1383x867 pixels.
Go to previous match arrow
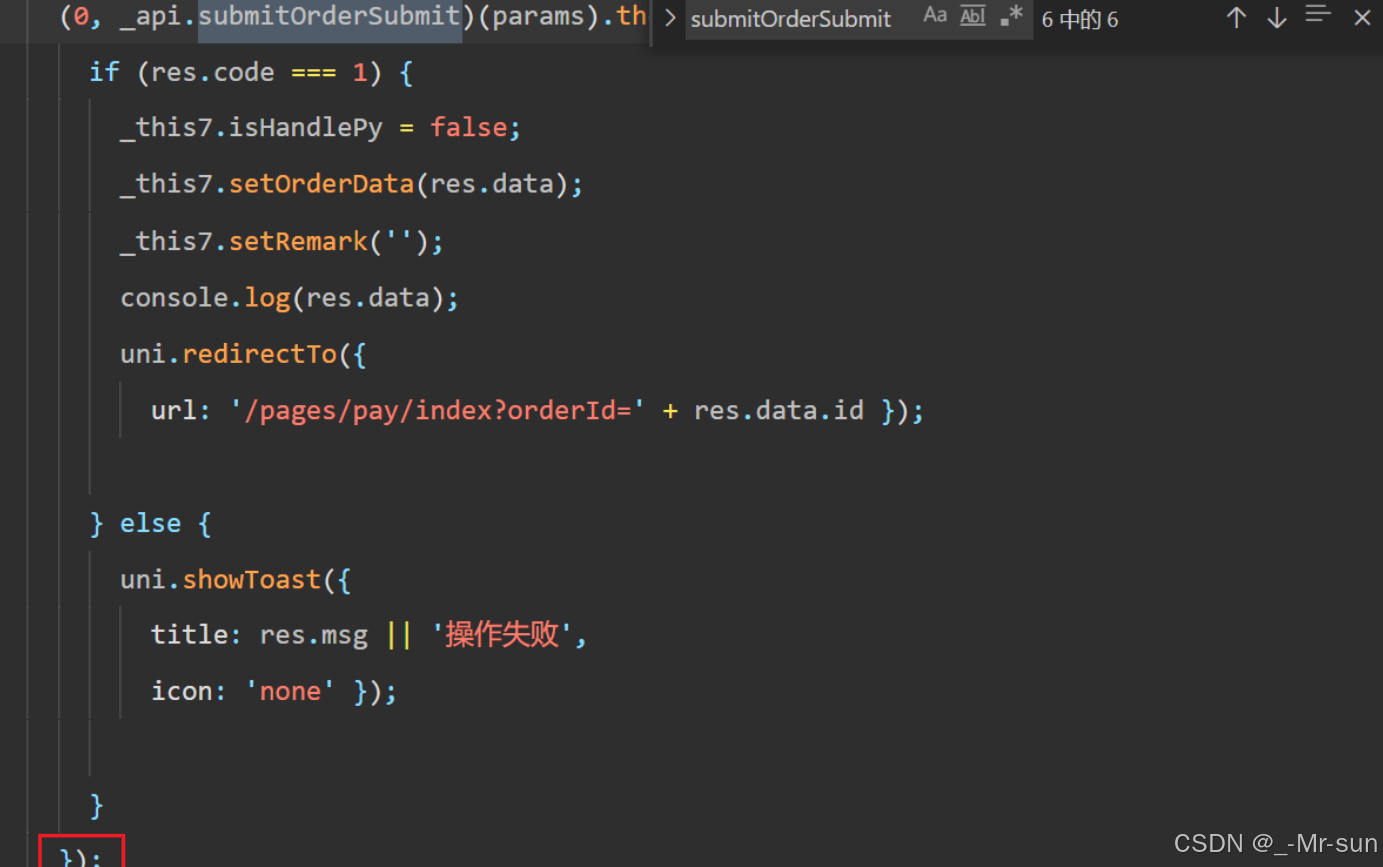click(1236, 18)
